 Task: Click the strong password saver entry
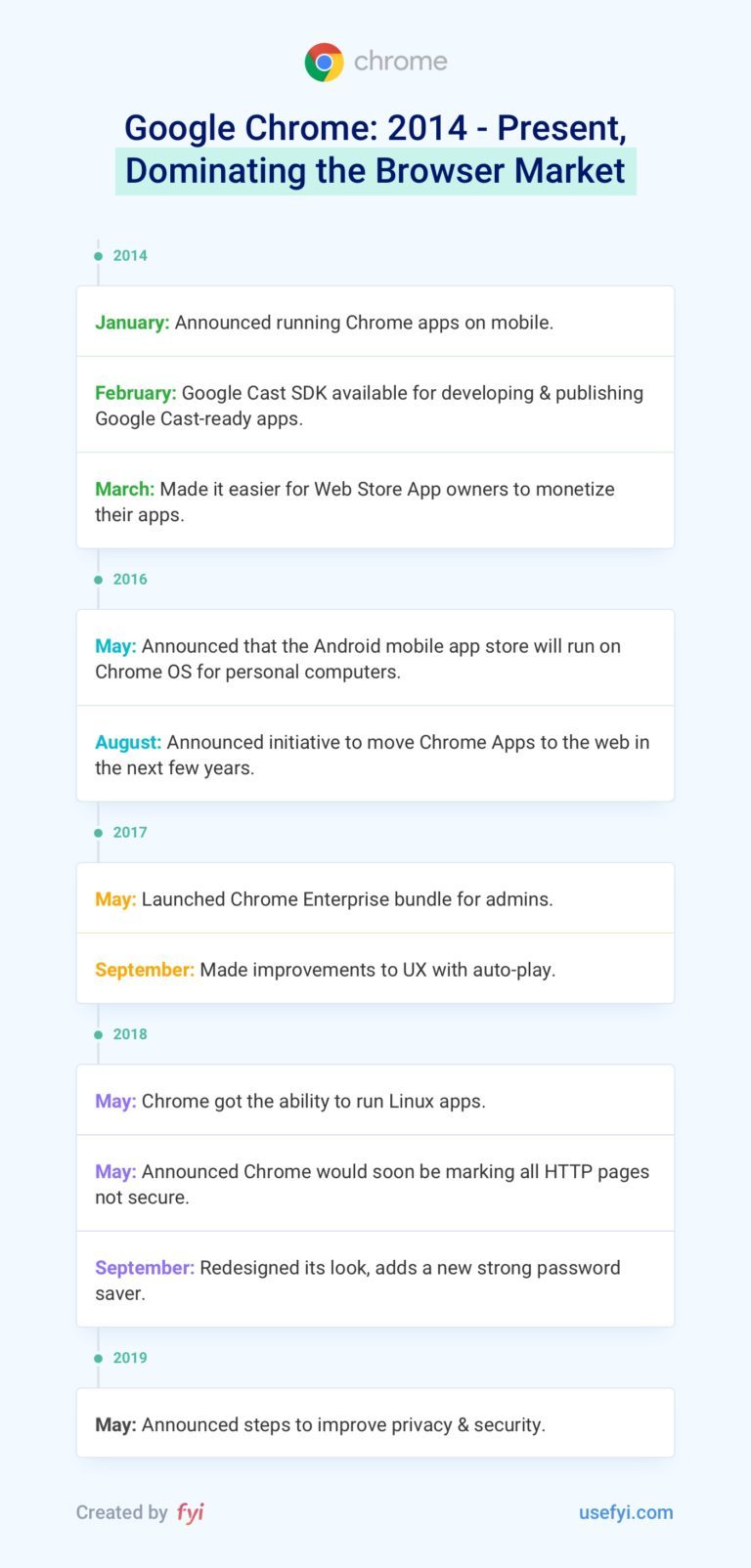tap(375, 1280)
